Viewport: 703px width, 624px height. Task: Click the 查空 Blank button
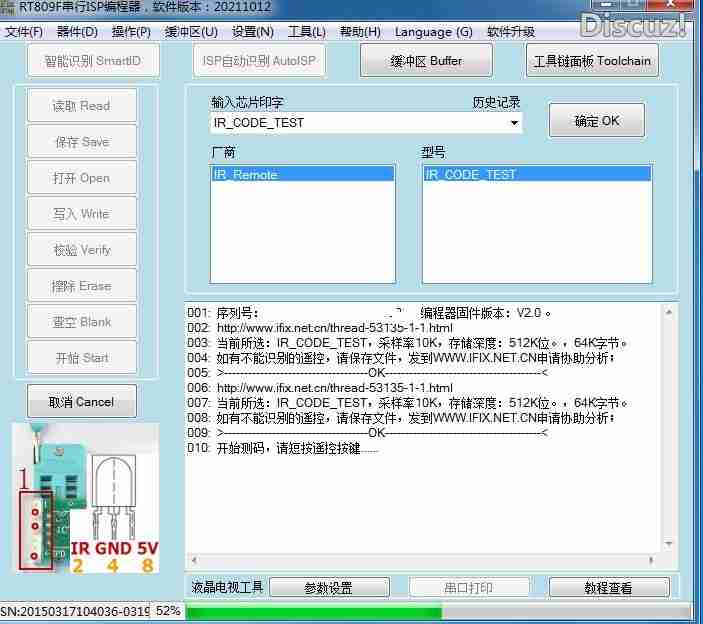(82, 322)
